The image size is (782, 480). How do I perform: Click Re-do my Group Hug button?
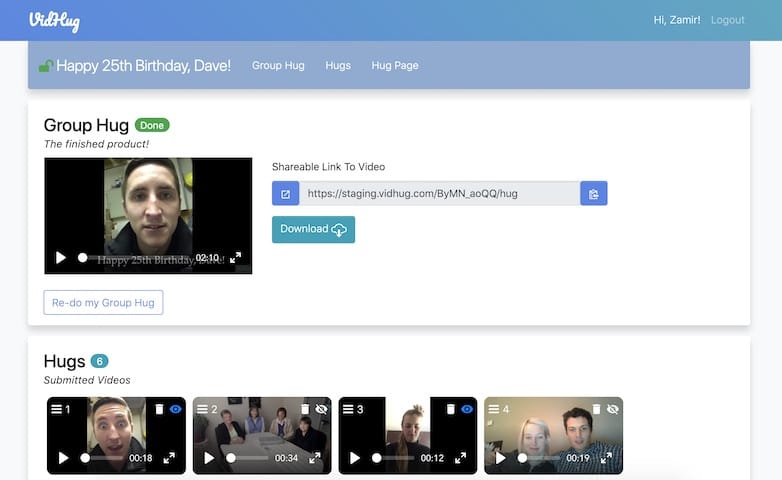(x=103, y=302)
